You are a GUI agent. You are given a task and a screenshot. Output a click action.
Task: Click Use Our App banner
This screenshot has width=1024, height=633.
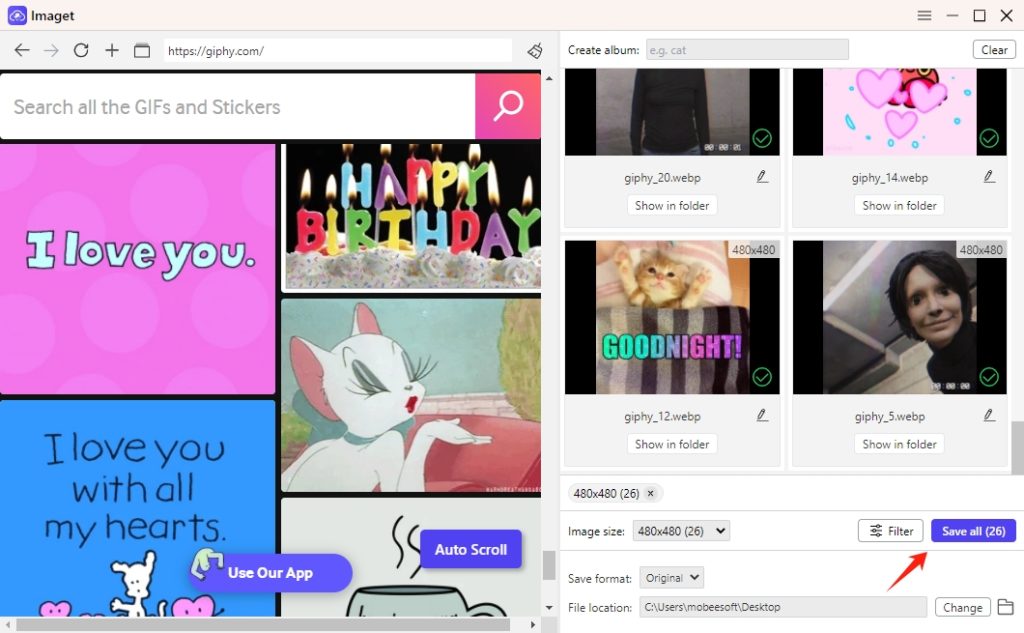(269, 573)
